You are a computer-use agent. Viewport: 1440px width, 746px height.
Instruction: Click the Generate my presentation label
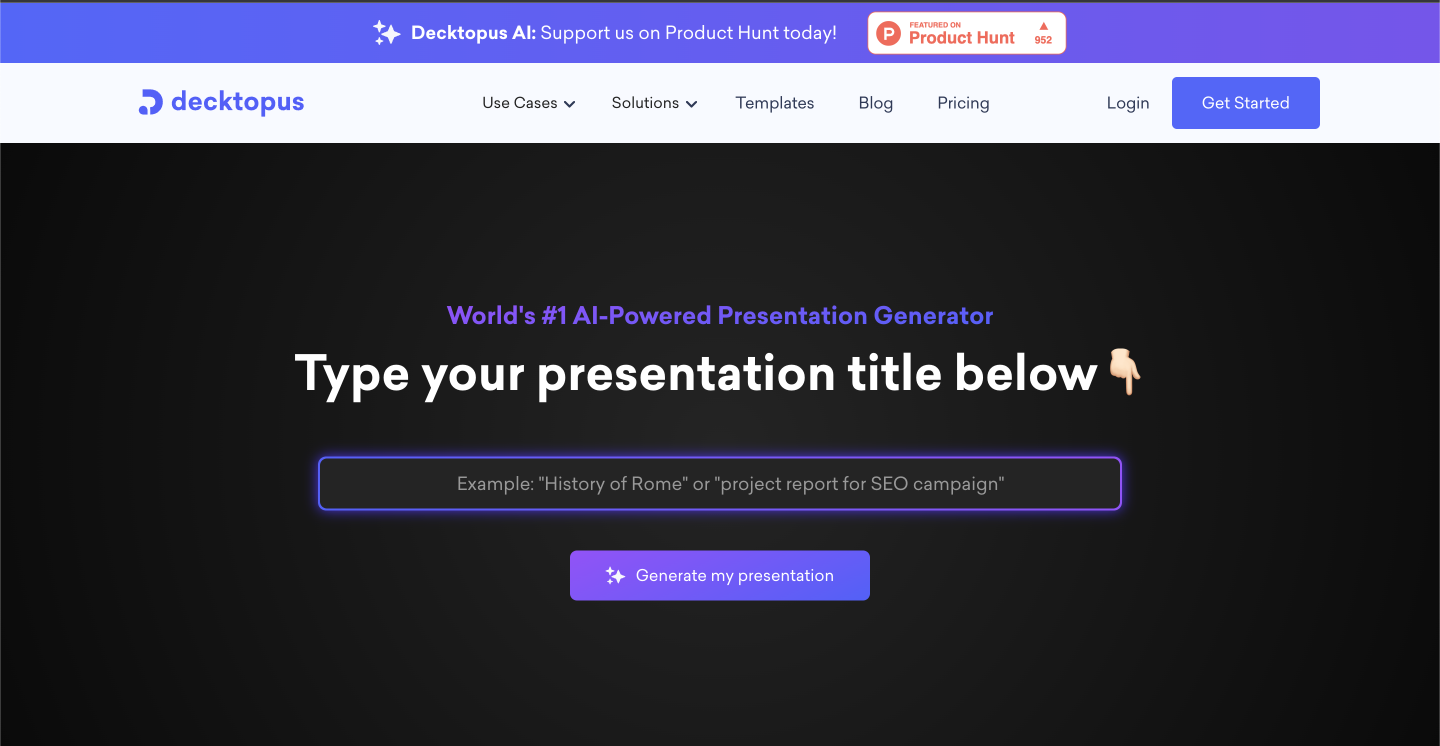click(734, 576)
